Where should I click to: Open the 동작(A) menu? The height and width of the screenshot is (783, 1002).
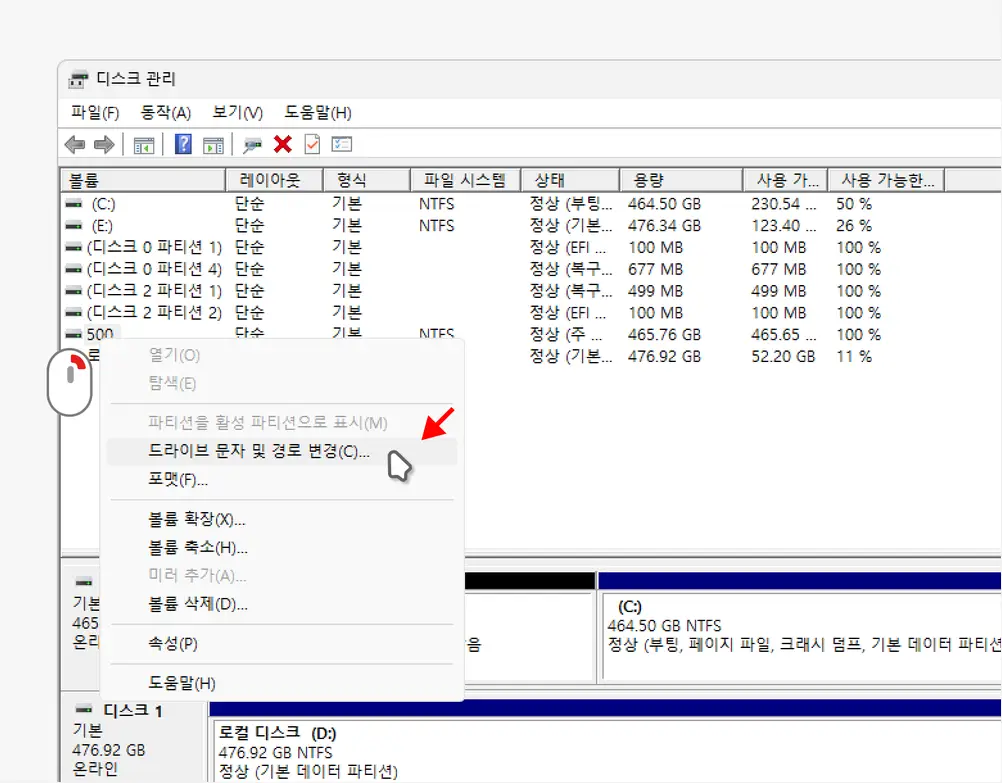pos(165,112)
